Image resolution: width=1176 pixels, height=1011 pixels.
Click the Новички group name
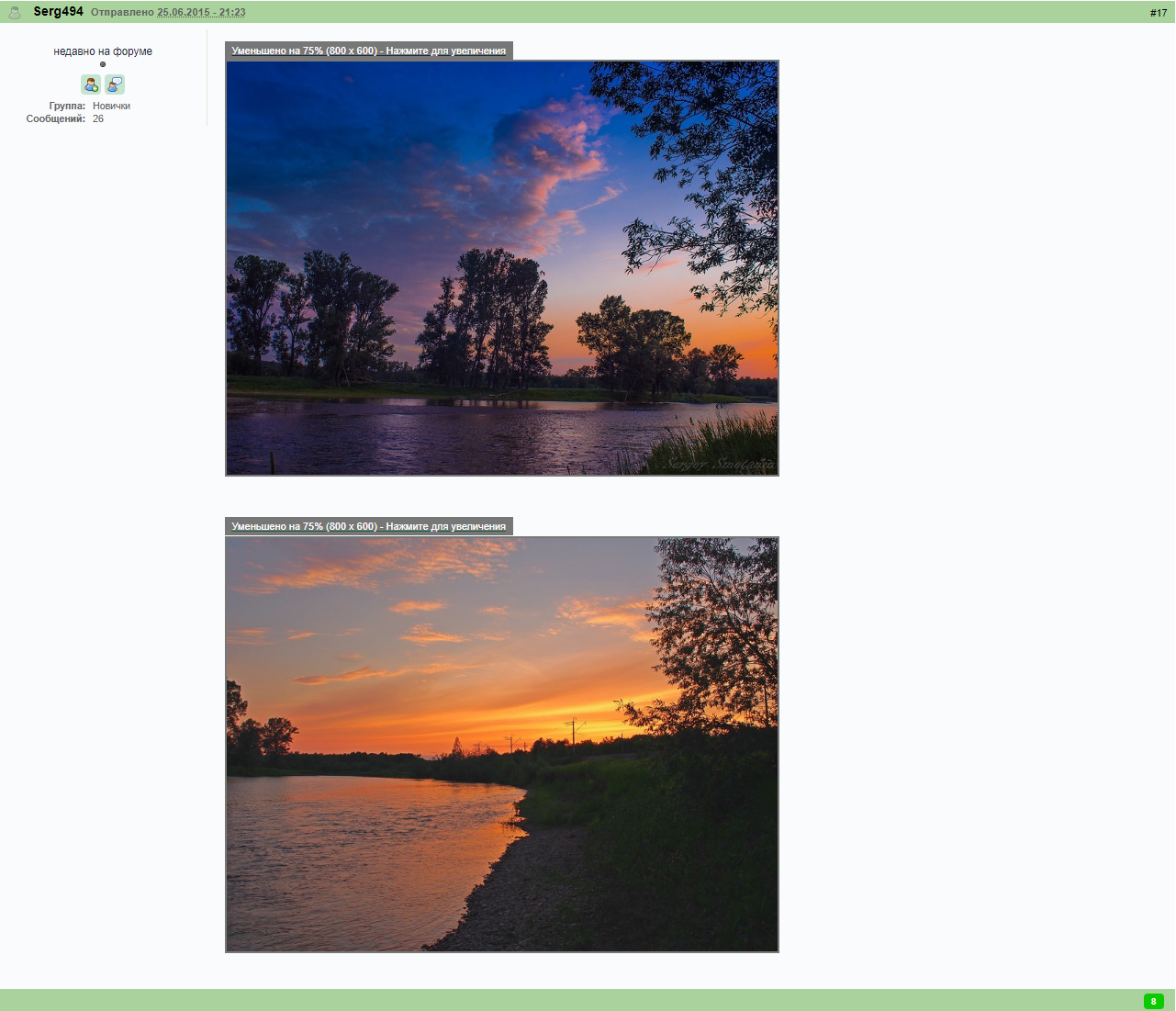point(111,107)
